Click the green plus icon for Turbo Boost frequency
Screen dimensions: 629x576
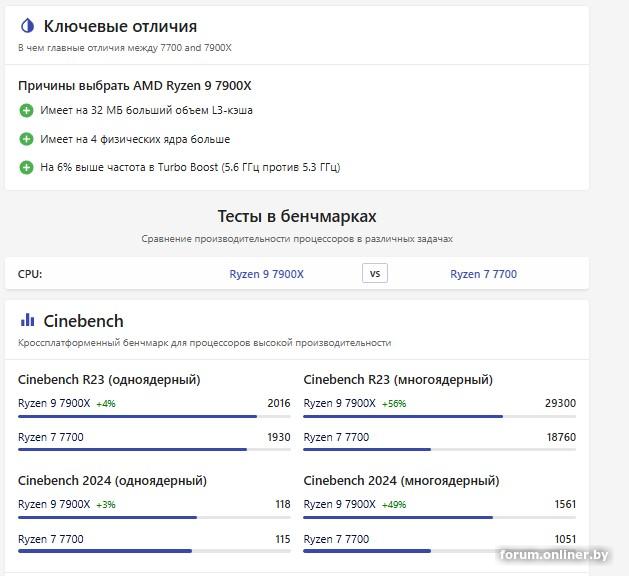coord(27,167)
